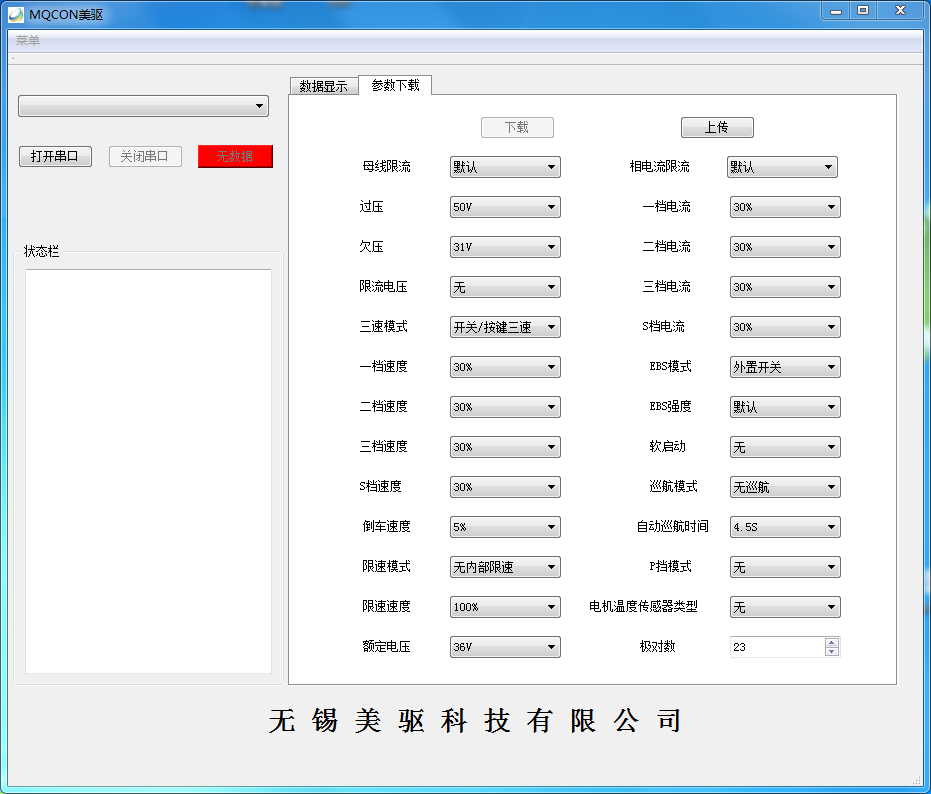The height and width of the screenshot is (794, 931).
Task: Click the red 无数据 status indicator
Action: coord(235,156)
